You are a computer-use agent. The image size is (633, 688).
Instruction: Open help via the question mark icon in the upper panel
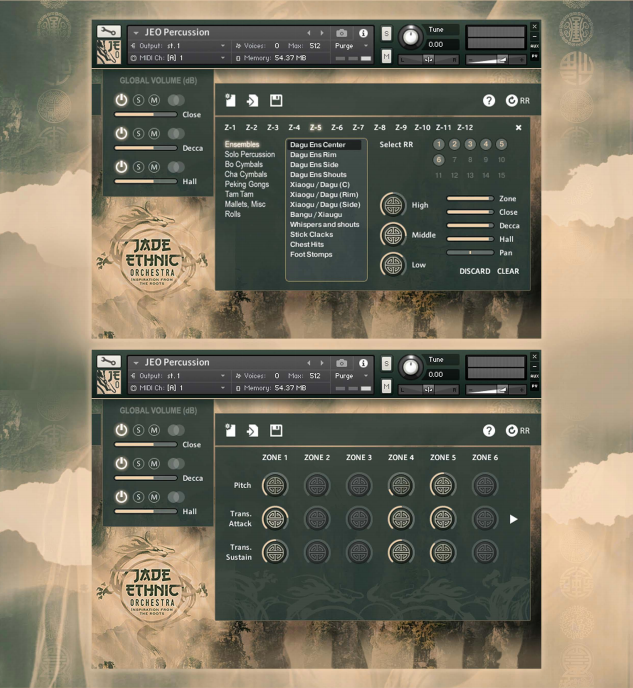[489, 101]
